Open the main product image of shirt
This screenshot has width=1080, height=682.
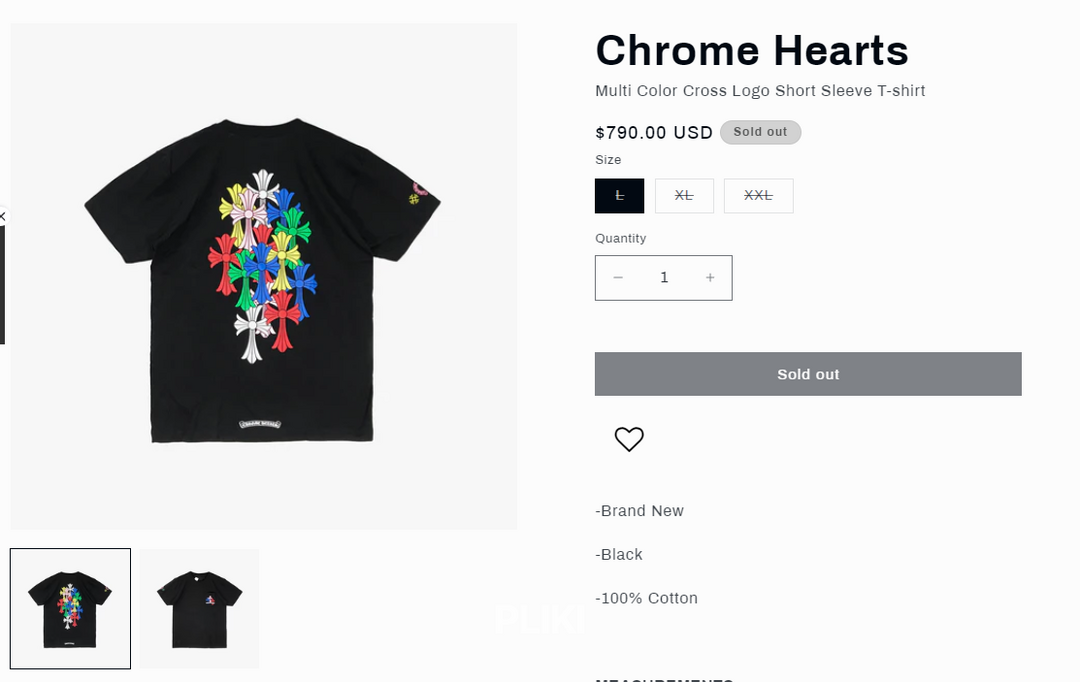pyautogui.click(x=264, y=277)
